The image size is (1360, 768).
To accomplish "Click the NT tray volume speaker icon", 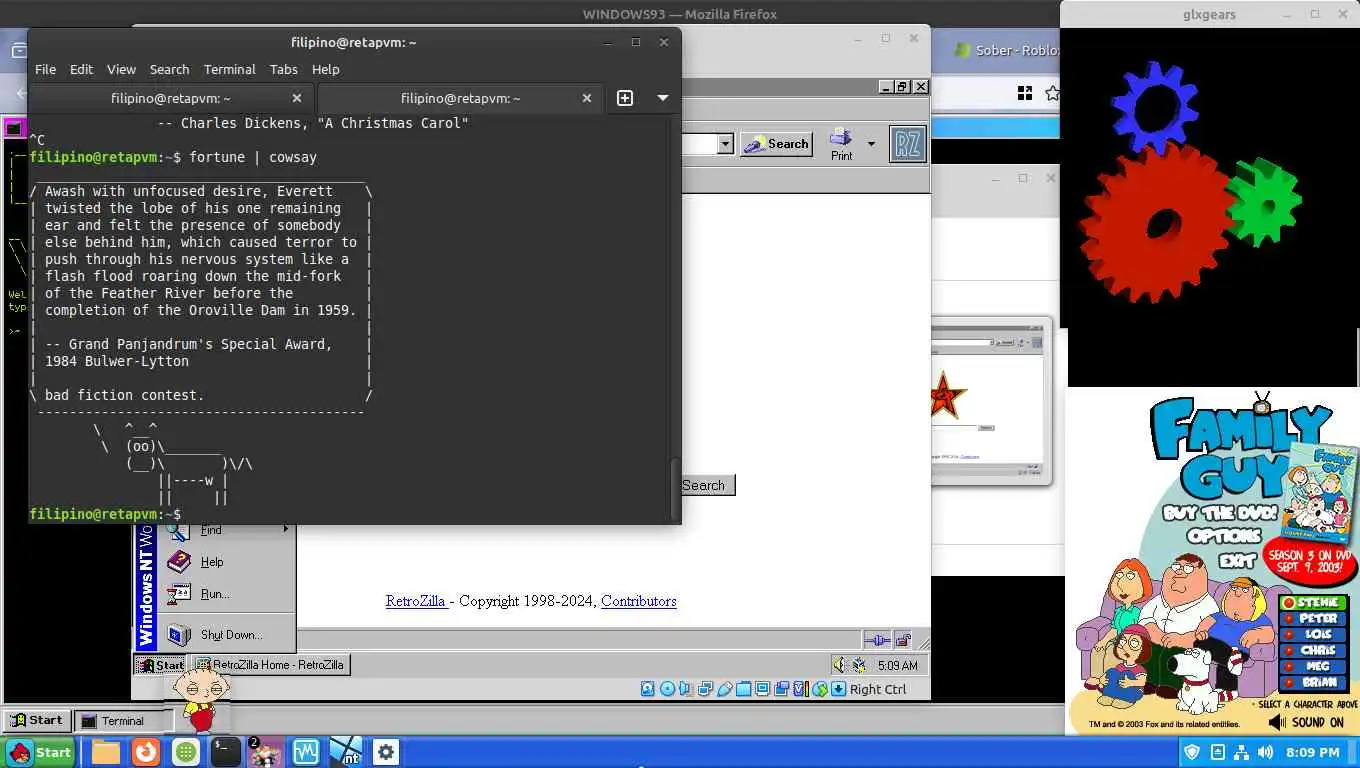I will click(x=839, y=665).
